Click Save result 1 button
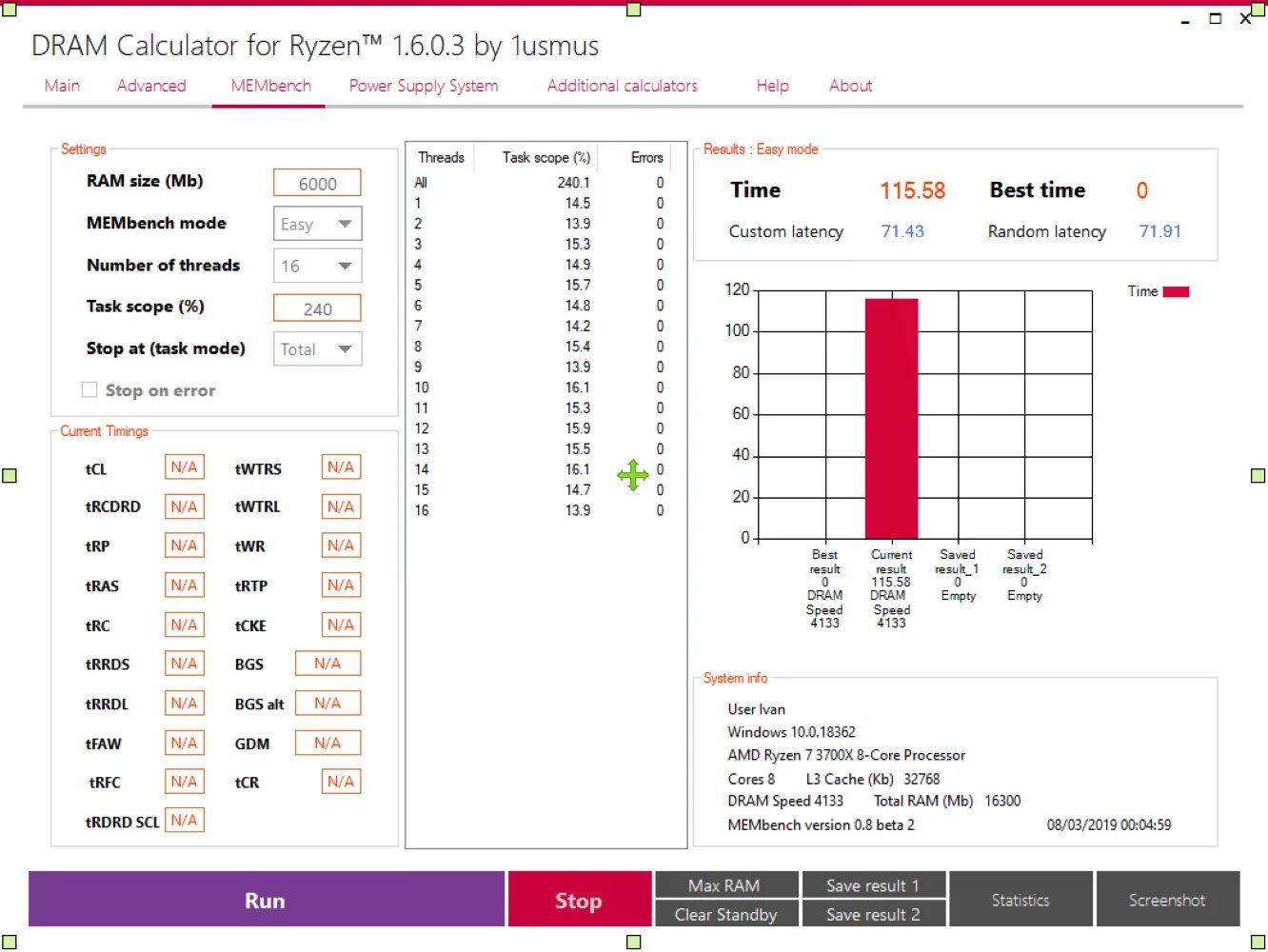 pos(873,885)
